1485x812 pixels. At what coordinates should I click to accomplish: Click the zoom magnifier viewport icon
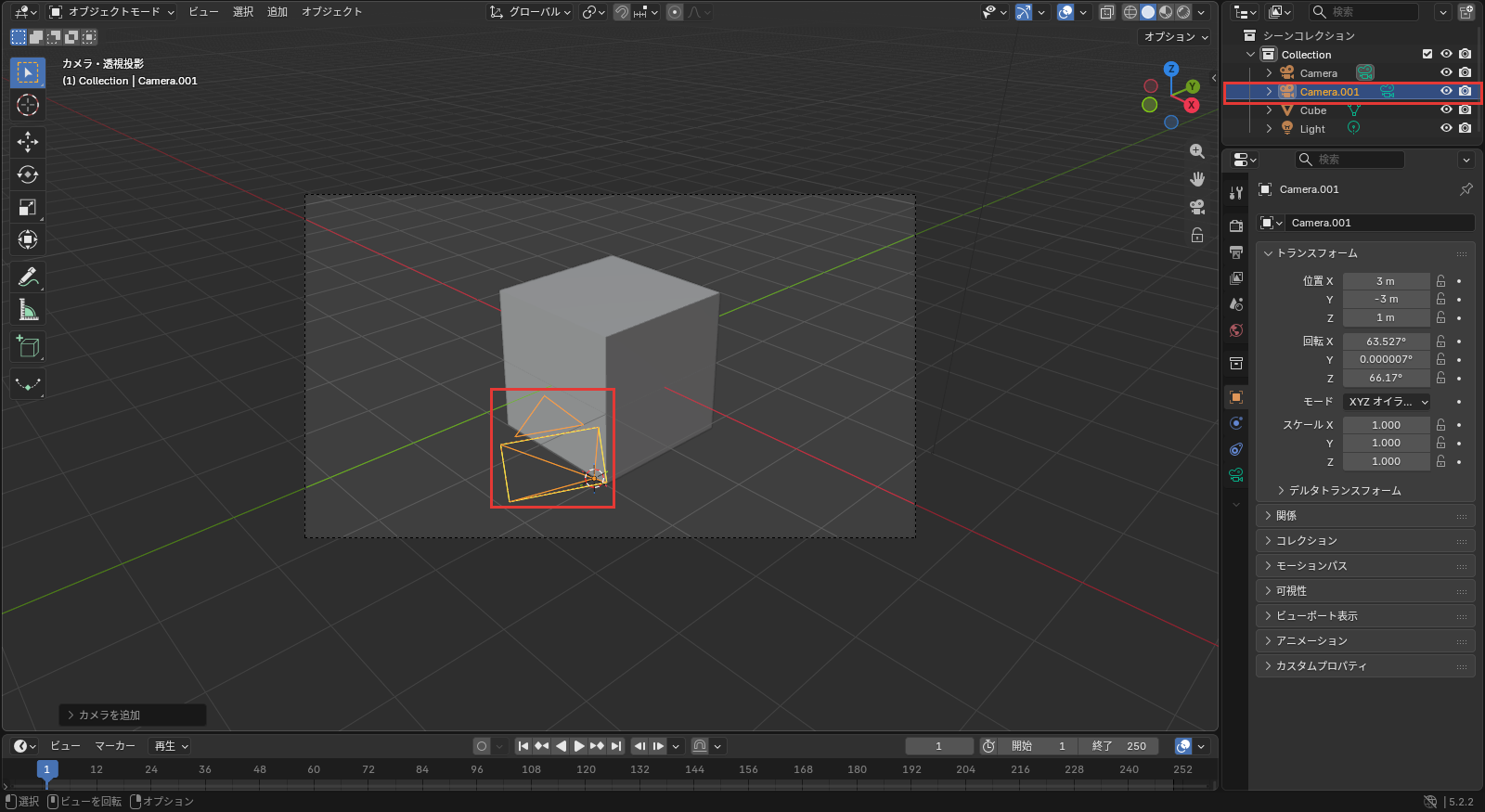pos(1197,151)
